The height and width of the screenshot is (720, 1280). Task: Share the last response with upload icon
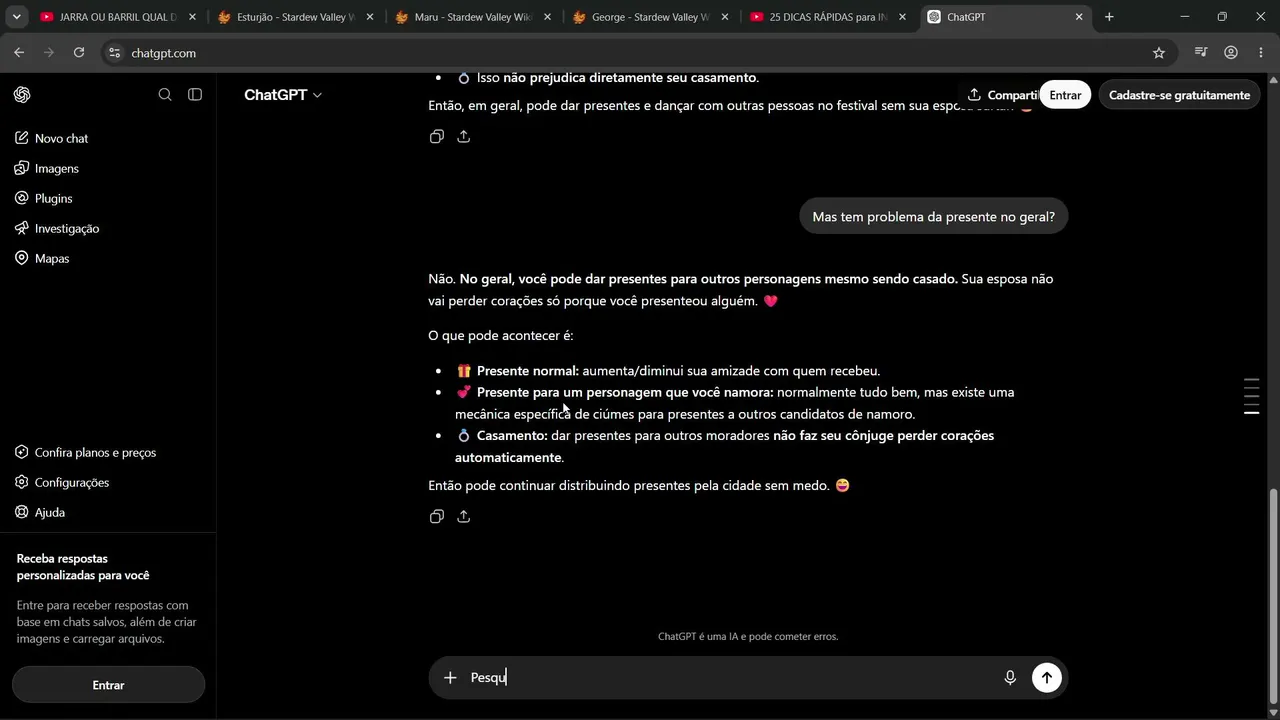[464, 517]
